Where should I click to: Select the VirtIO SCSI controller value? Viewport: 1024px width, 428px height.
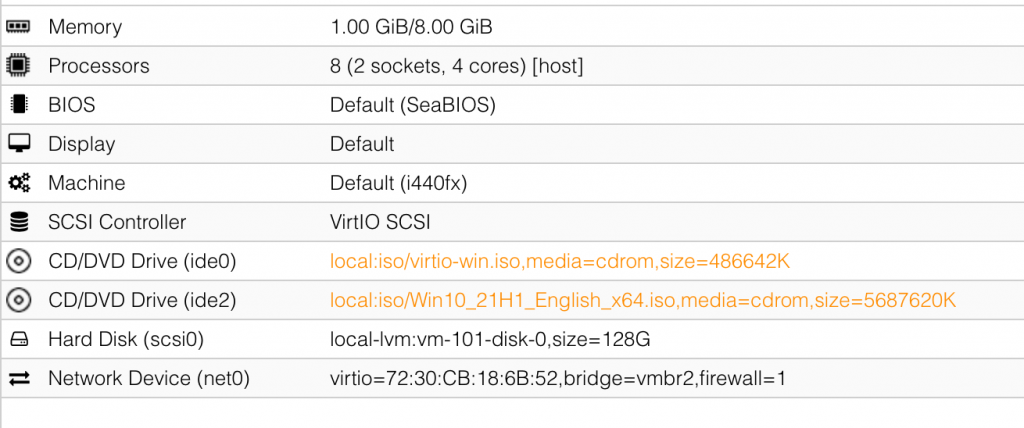386,222
